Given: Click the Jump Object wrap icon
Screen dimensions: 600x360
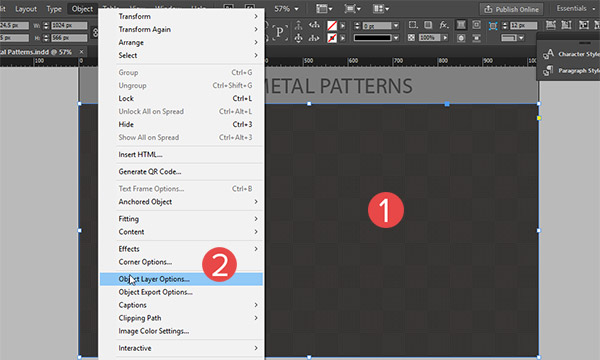Looking at the screenshot, I should pos(476,38).
